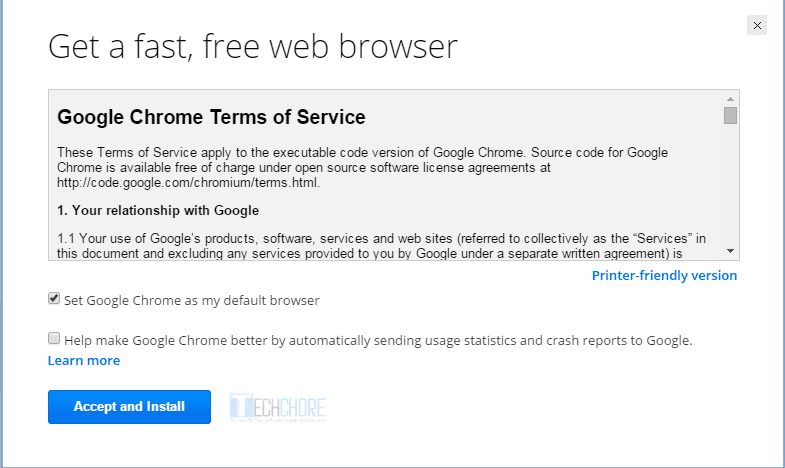Open the Learn more link
Viewport: 785px width, 468px height.
84,360
